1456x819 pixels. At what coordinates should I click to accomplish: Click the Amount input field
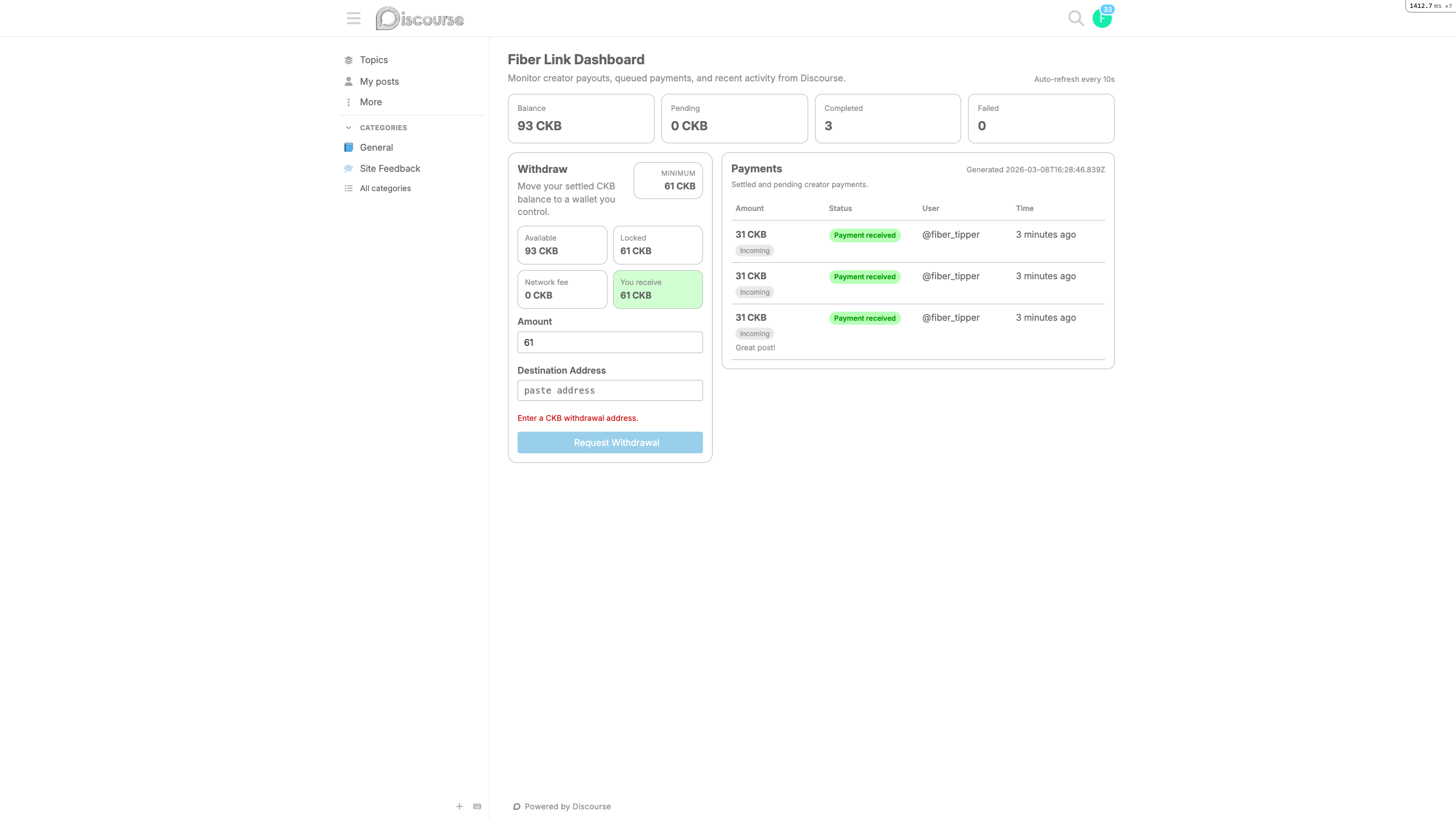pyautogui.click(x=610, y=342)
